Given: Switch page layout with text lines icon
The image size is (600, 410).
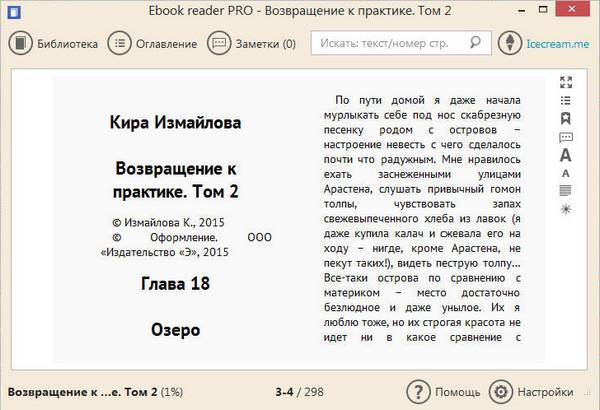Looking at the screenshot, I should [566, 190].
